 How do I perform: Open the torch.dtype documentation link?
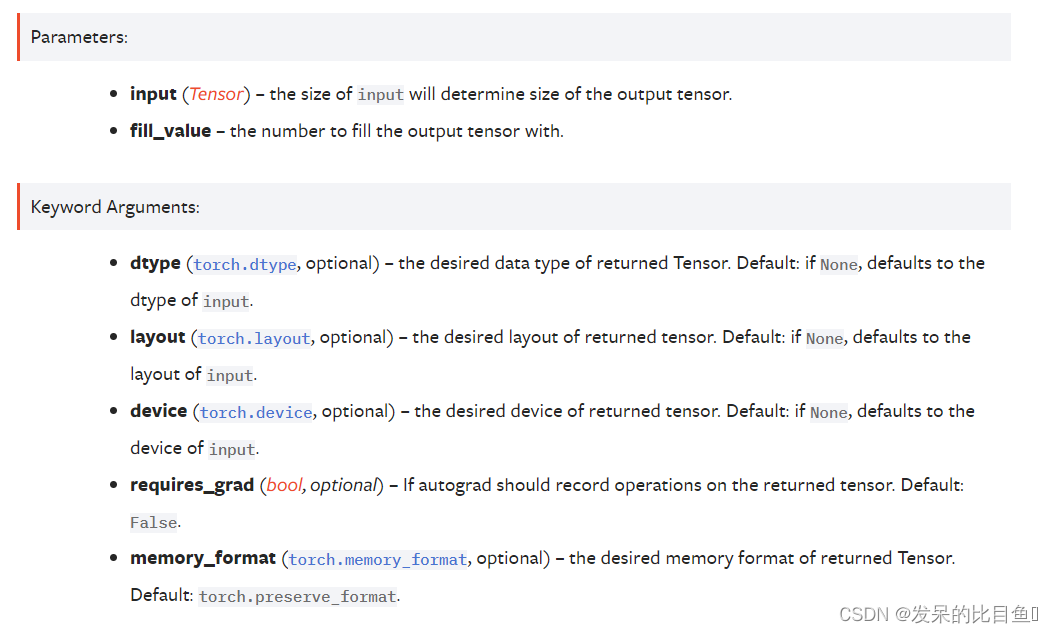(244, 264)
